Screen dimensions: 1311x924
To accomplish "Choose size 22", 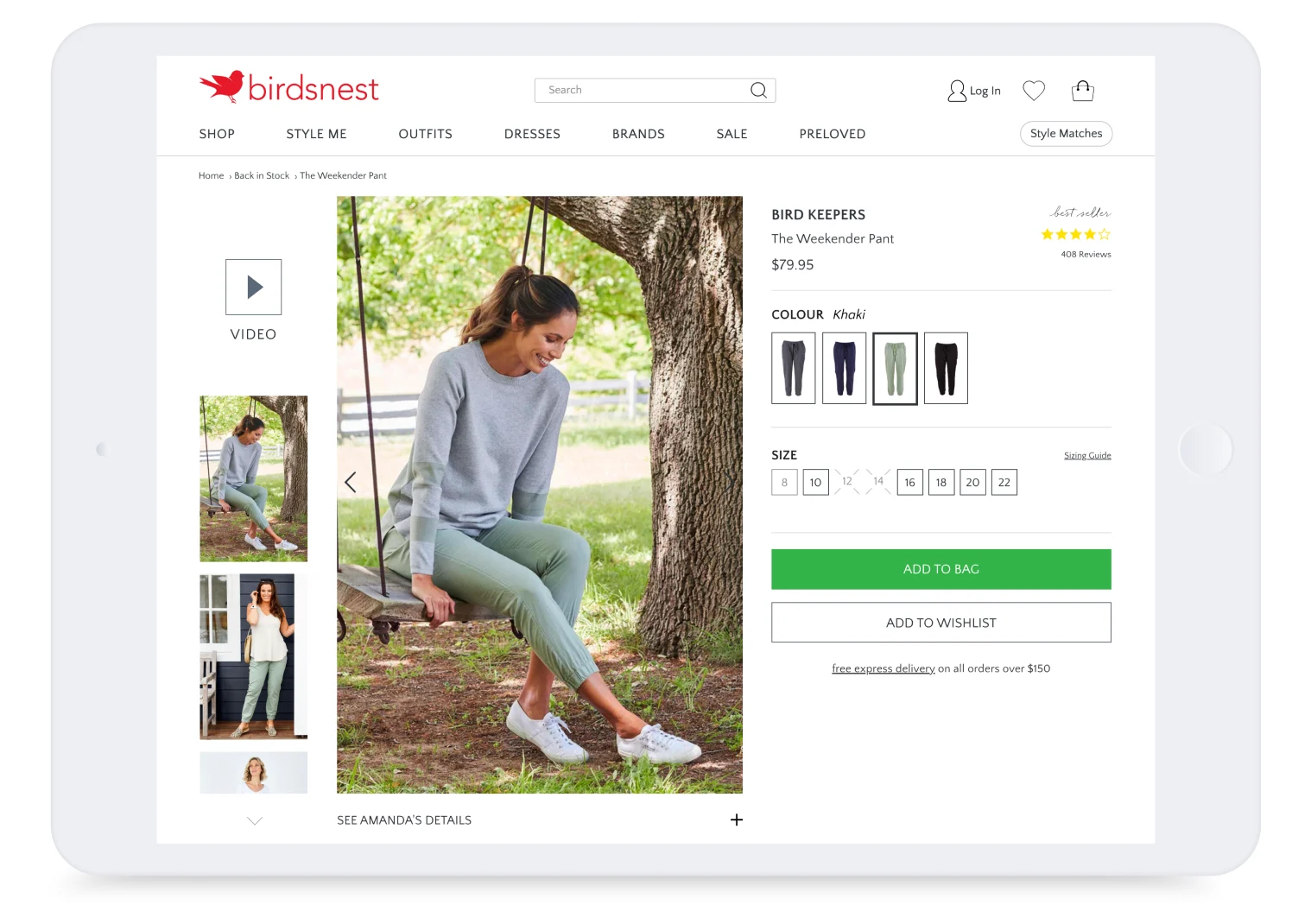I will click(1004, 482).
